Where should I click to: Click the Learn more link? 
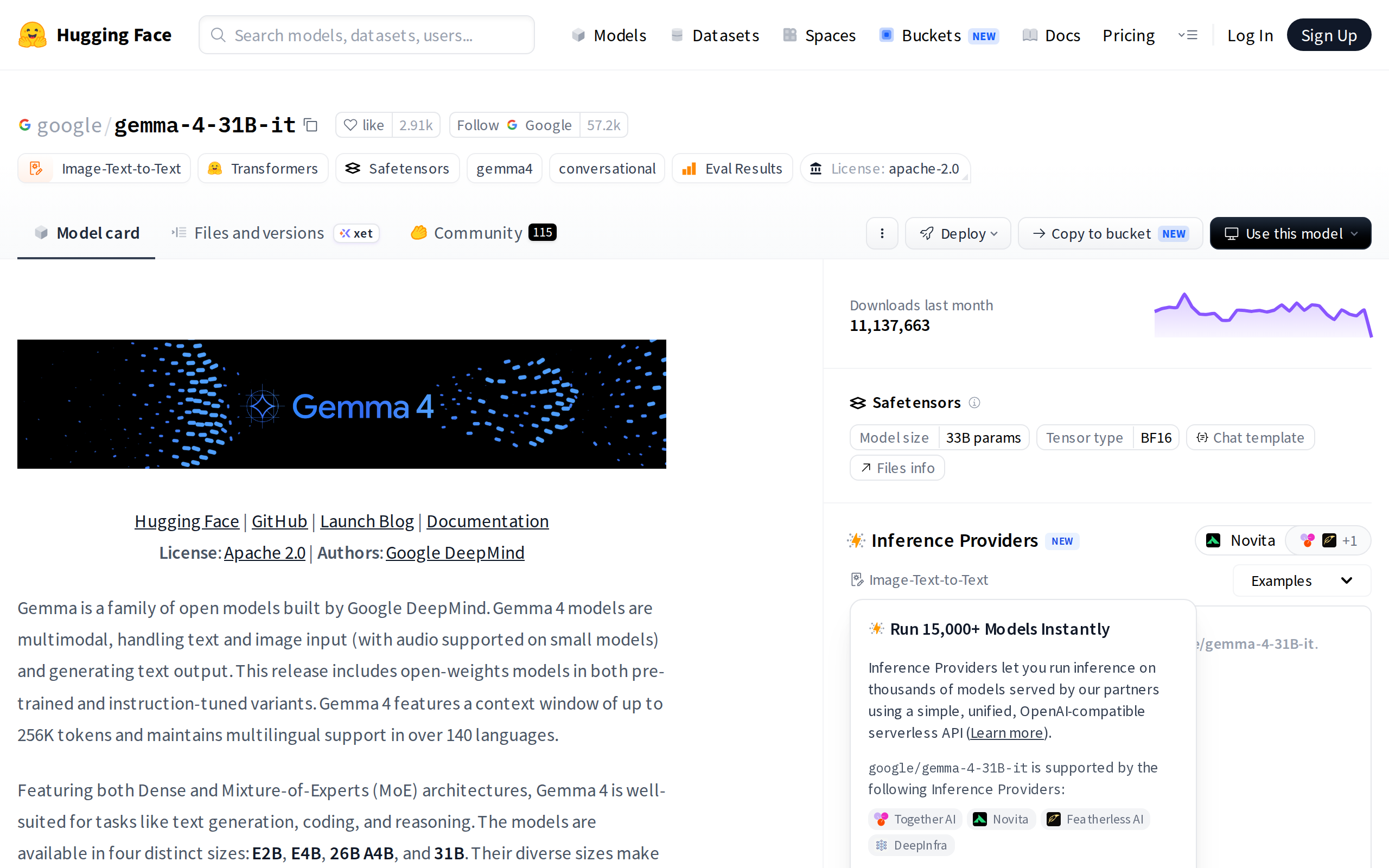(1006, 732)
